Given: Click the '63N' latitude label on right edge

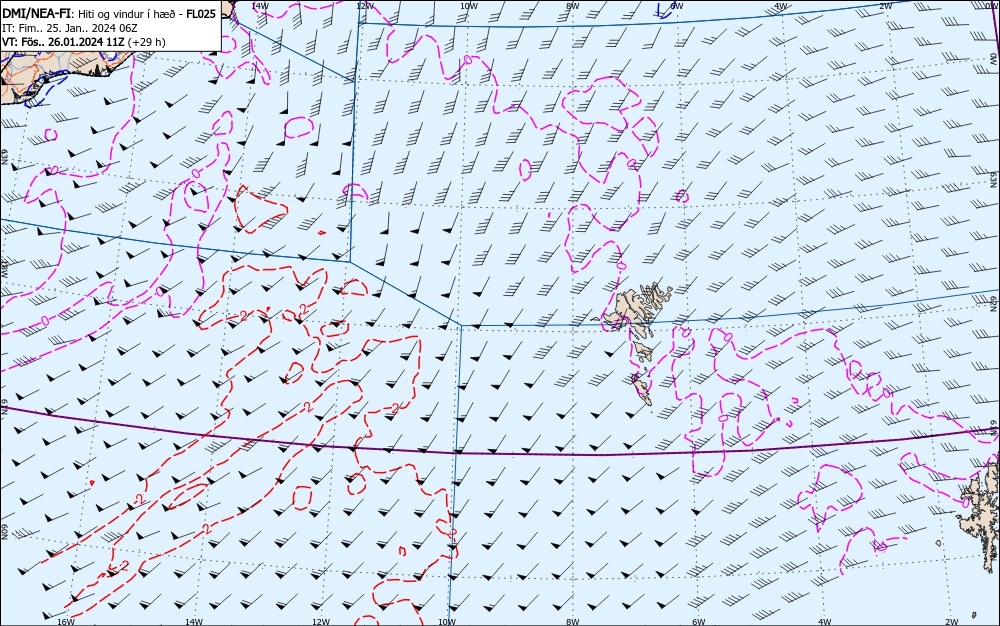Looking at the screenshot, I should pos(994,178).
